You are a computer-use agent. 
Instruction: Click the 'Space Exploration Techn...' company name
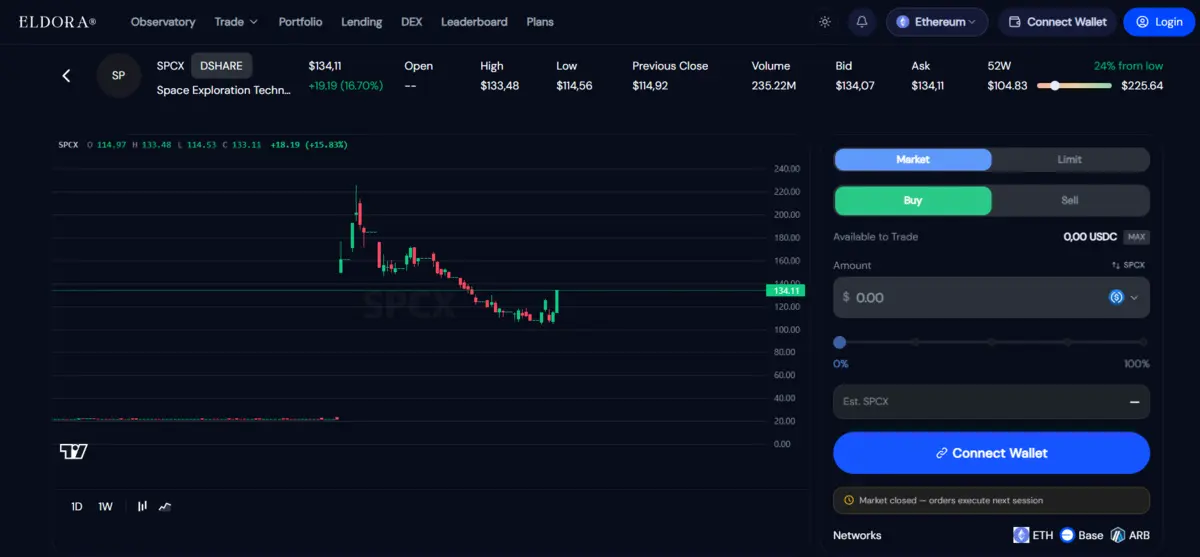[224, 90]
